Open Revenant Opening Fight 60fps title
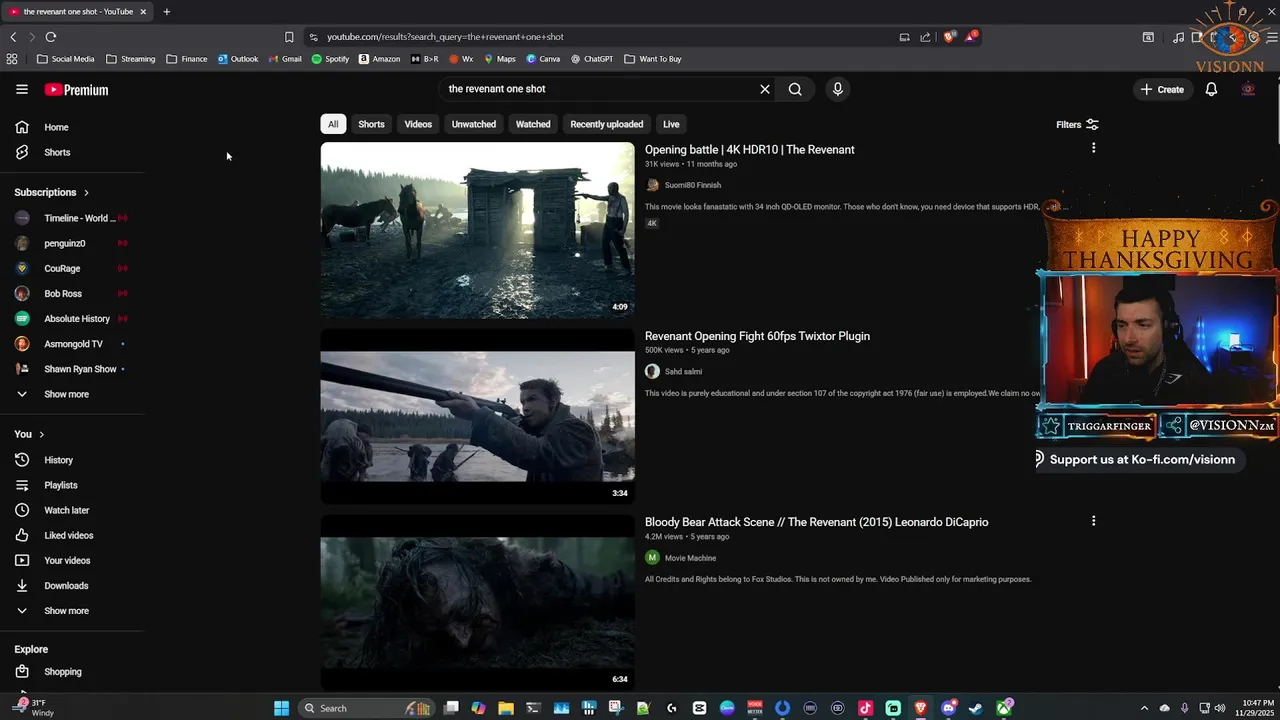Screen dimensions: 1280x720 click(757, 336)
